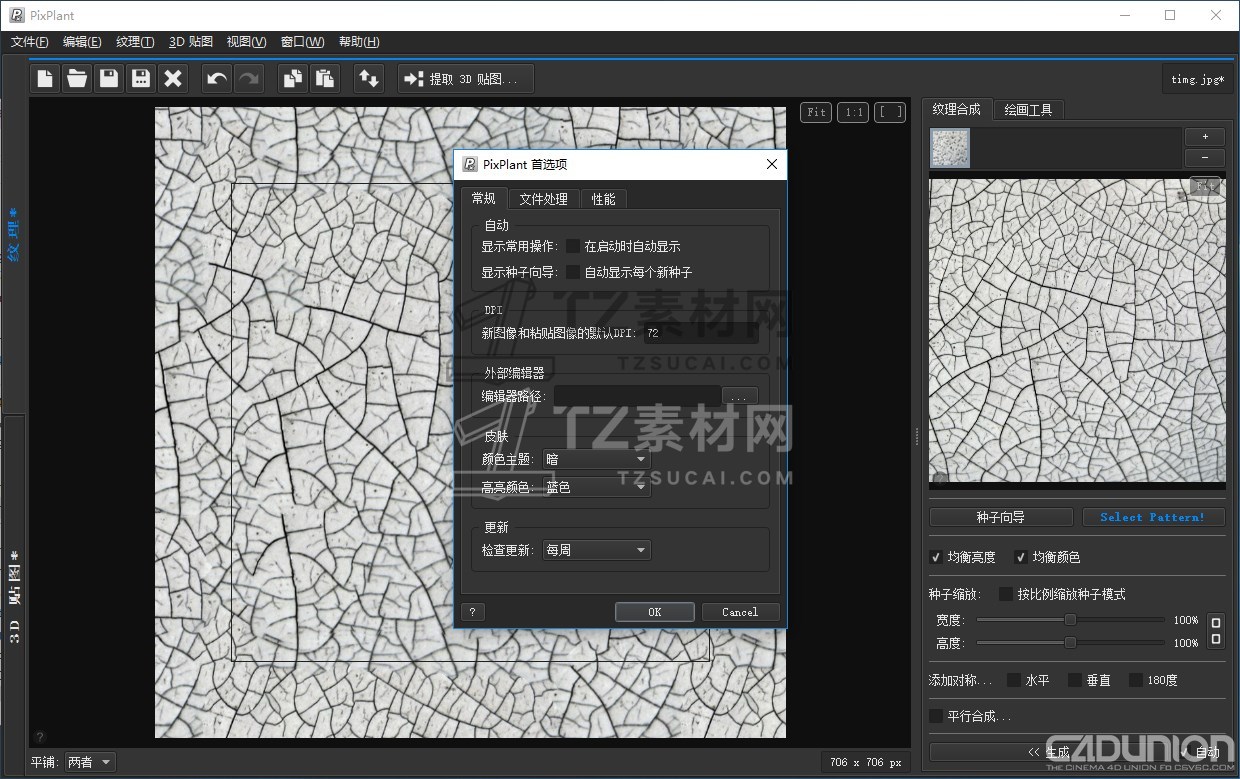Click the 种子向导 button
This screenshot has width=1240, height=779.
tap(1000, 517)
